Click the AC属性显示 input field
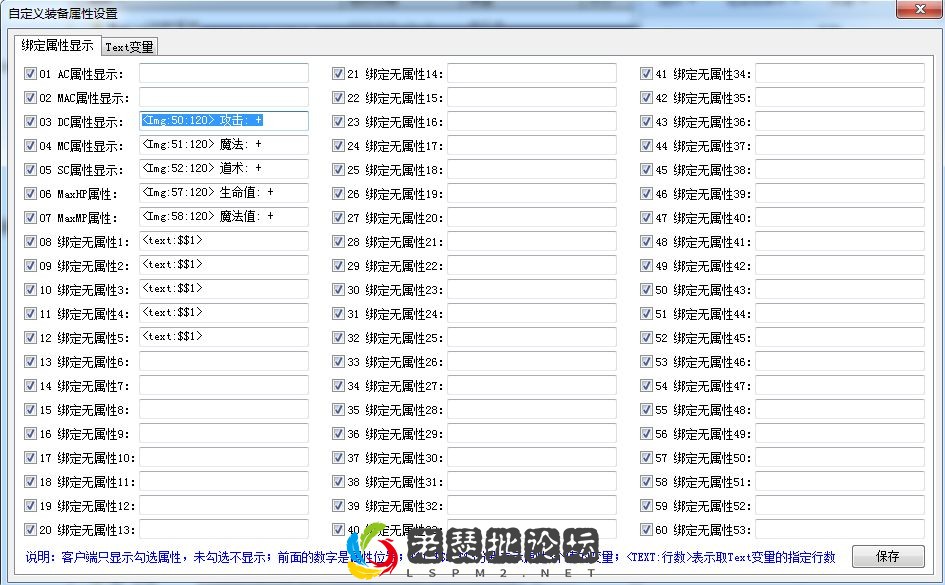945x585 pixels. pyautogui.click(x=224, y=73)
